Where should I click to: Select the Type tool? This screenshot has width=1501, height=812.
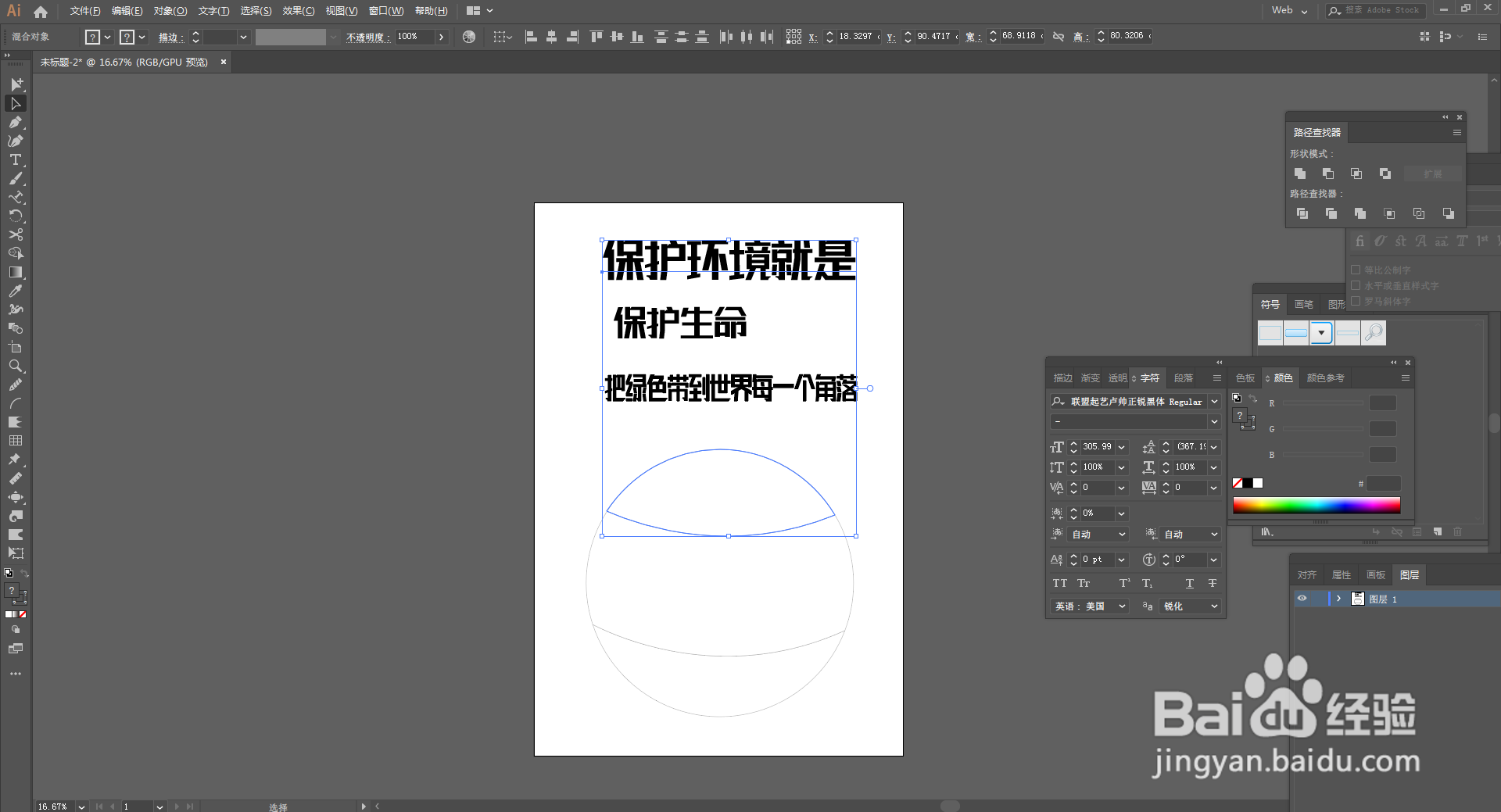[16, 159]
